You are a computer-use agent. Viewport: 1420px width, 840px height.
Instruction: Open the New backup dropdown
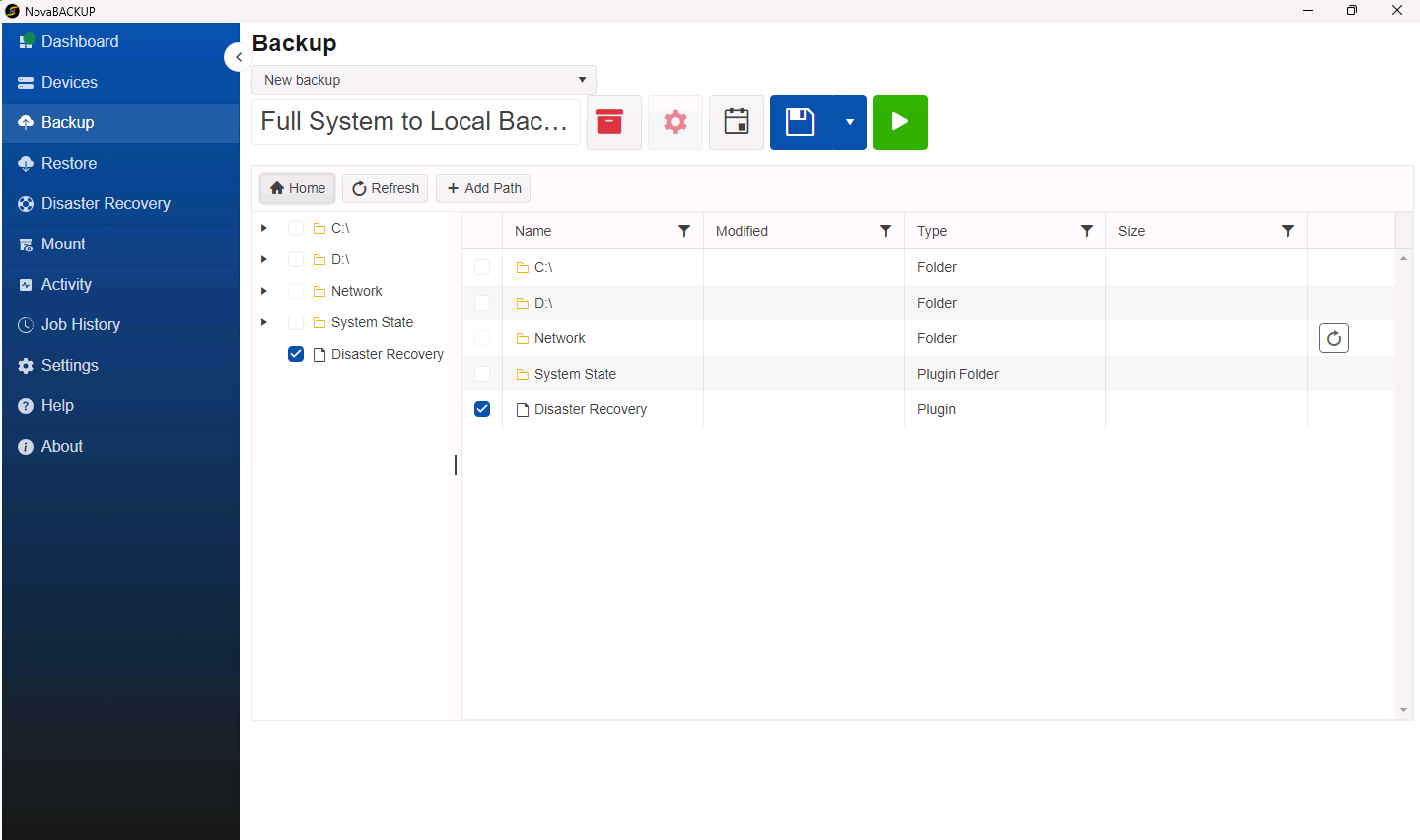click(x=424, y=80)
